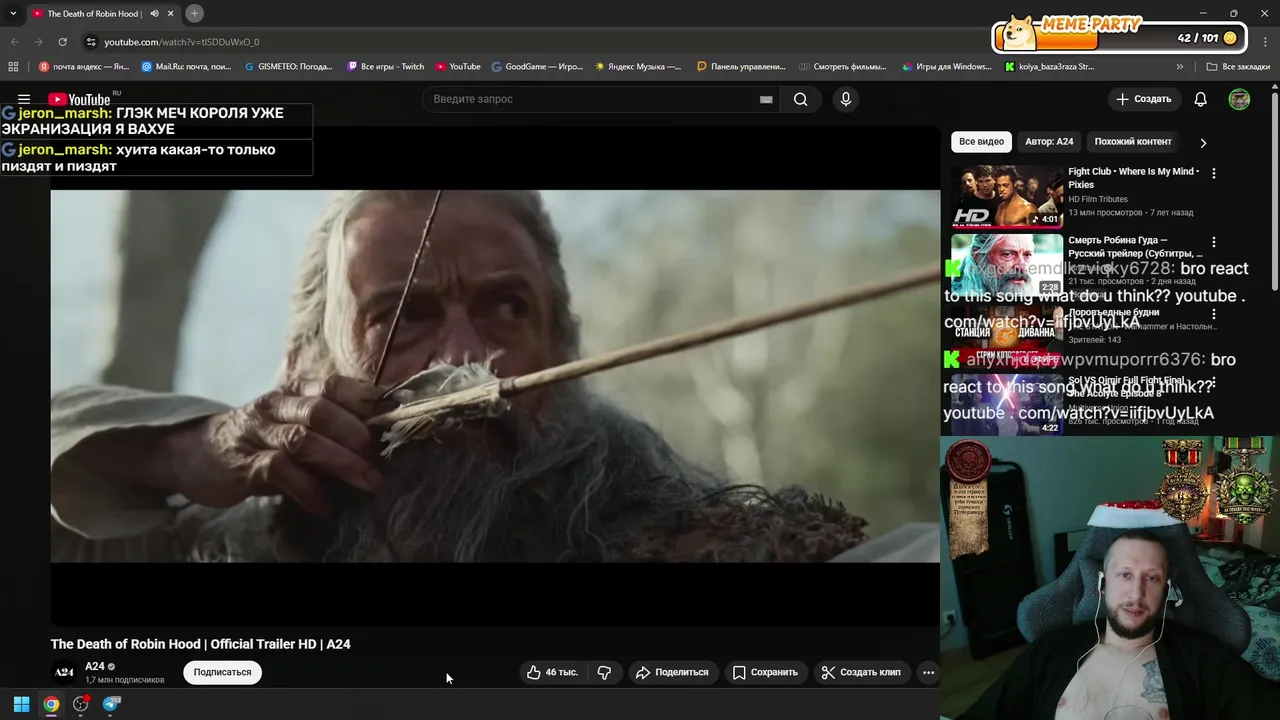Open GoodGame — Игро bookmark

537,67
